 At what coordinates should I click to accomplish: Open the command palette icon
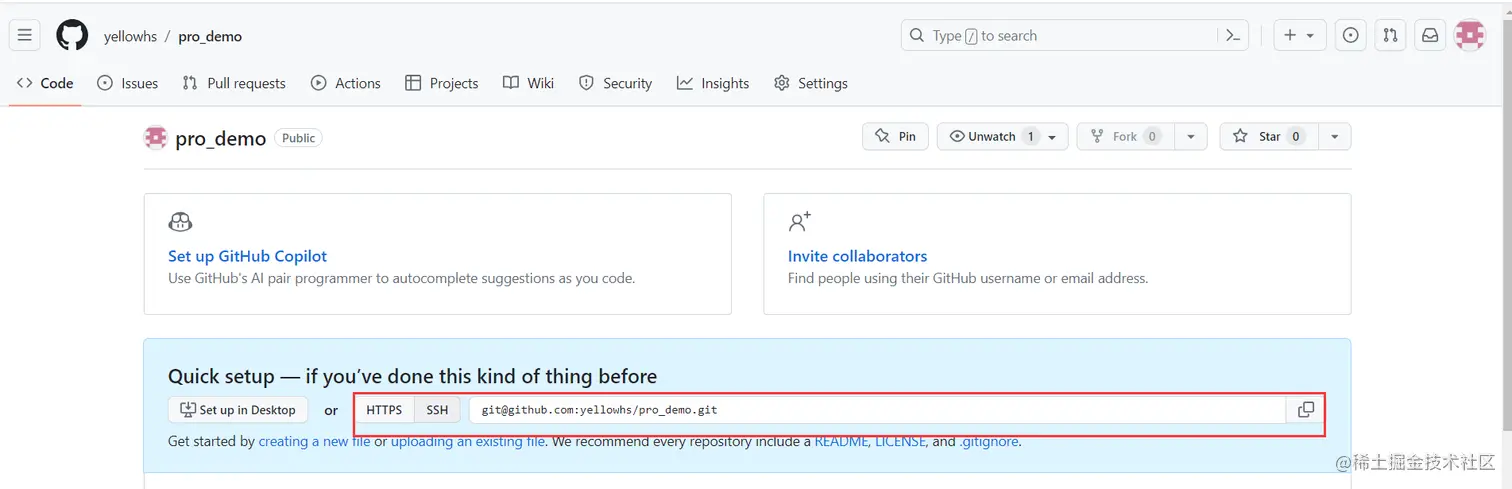tap(1233, 35)
